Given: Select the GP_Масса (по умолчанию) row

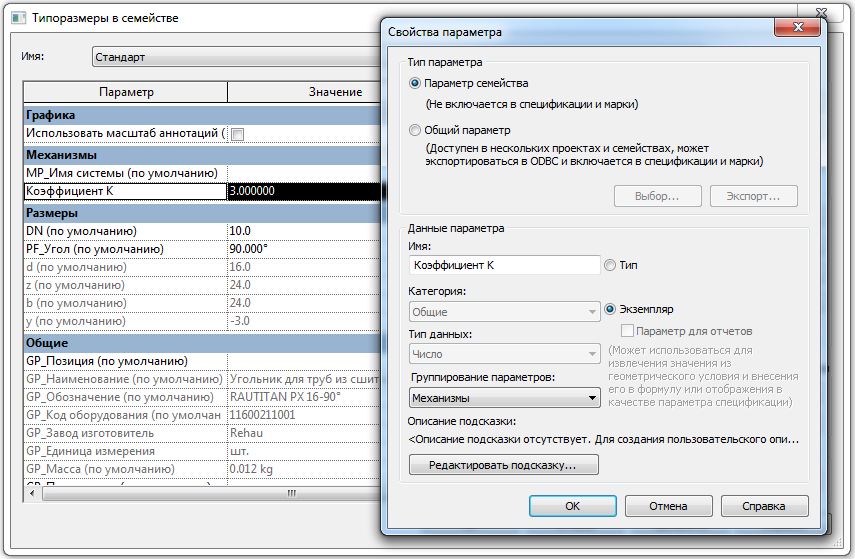Looking at the screenshot, I should pos(125,470).
